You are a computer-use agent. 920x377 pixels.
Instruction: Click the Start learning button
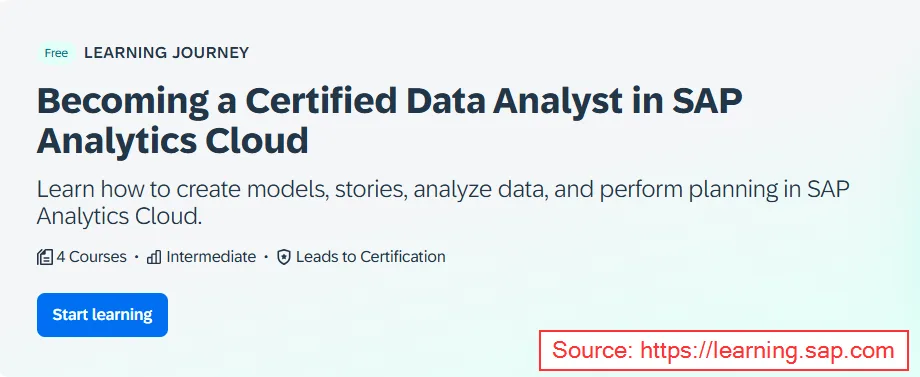(x=102, y=315)
